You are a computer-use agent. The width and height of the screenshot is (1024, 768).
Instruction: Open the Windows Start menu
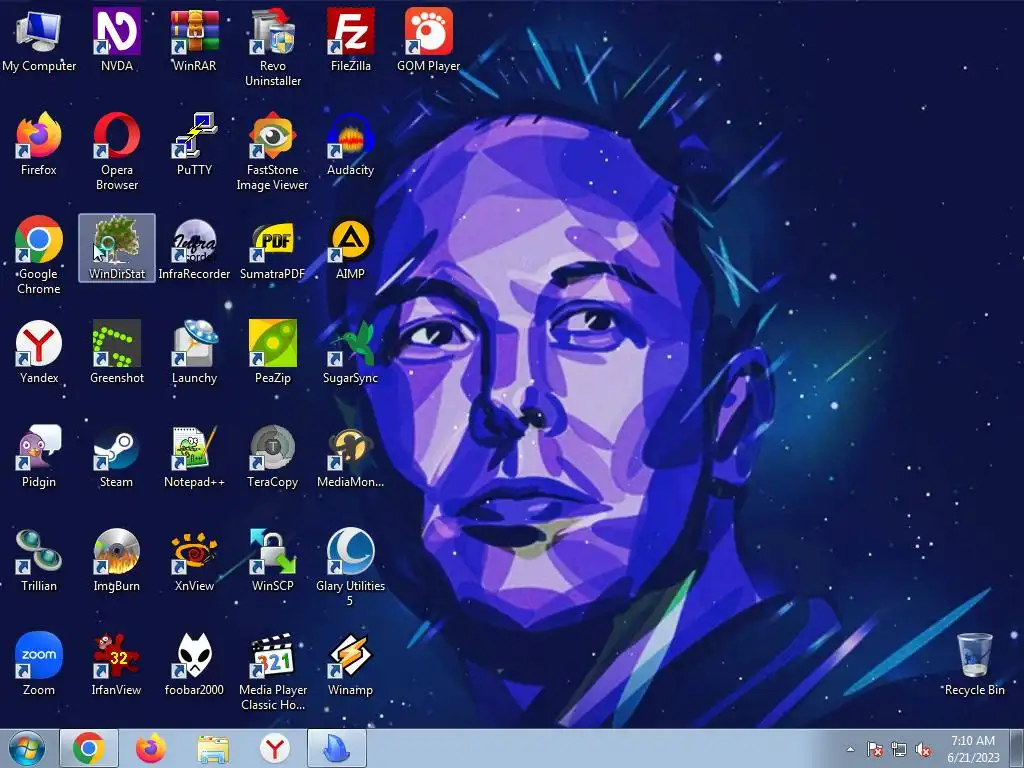[27, 748]
